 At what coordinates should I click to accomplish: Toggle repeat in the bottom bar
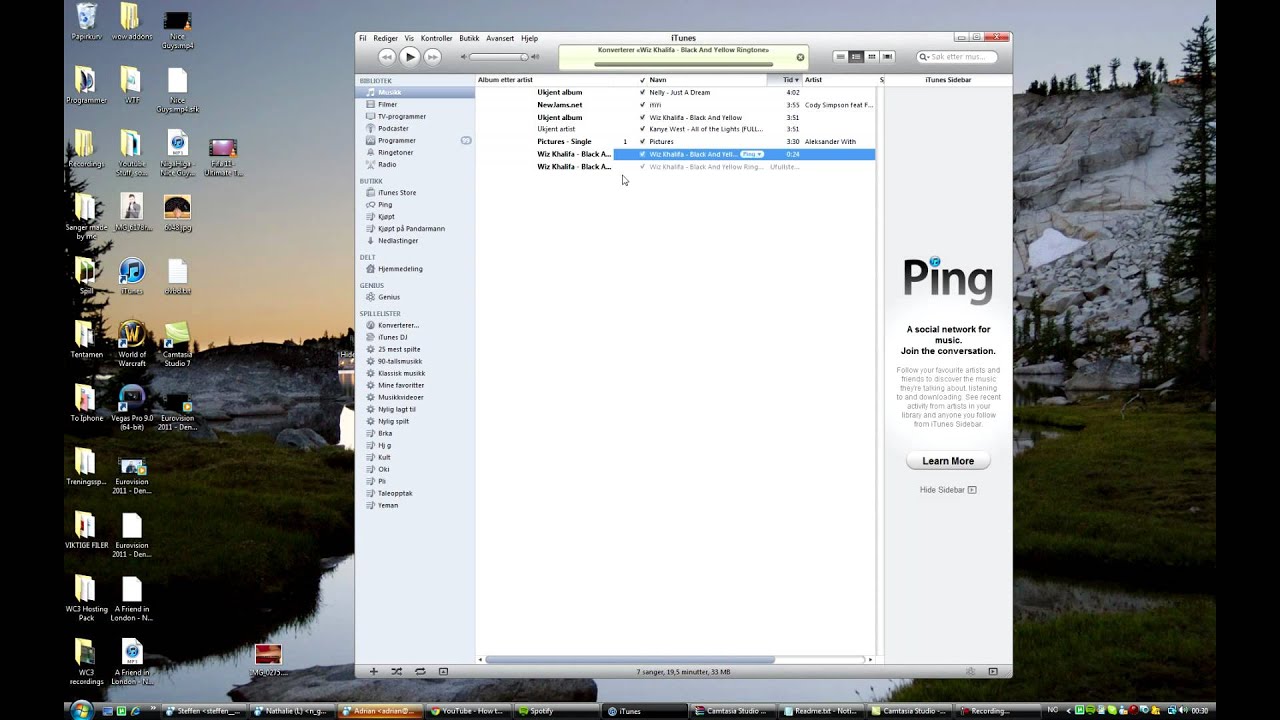420,671
